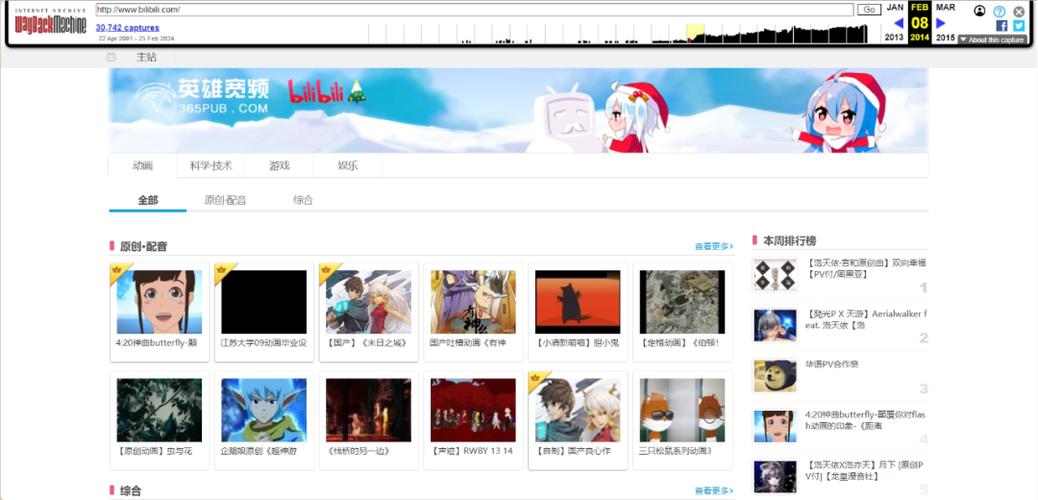The height and width of the screenshot is (500, 1038).
Task: Click ranking #4 thumbnail butterfly flash
Action: pyautogui.click(x=775, y=426)
